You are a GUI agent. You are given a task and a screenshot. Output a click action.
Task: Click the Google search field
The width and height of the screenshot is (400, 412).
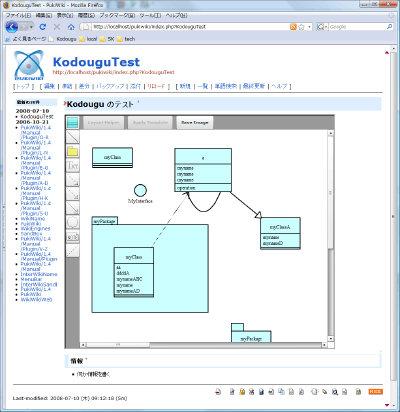click(x=357, y=27)
